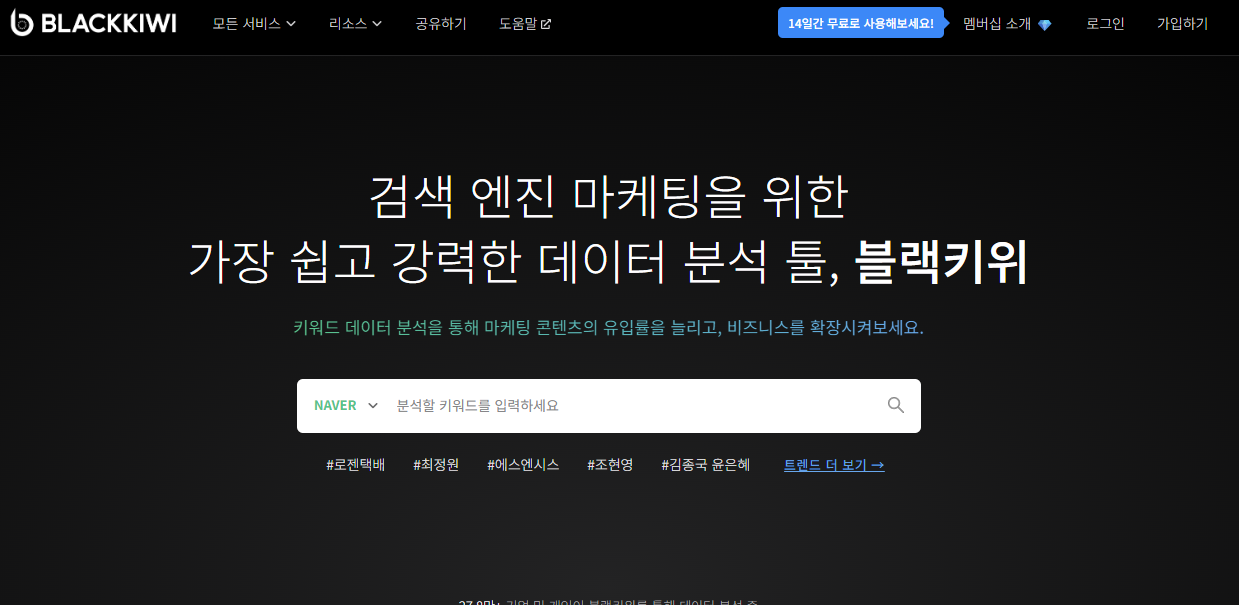Viewport: 1239px width, 605px height.
Task: Open the NAVER search engine selector
Action: [x=345, y=405]
